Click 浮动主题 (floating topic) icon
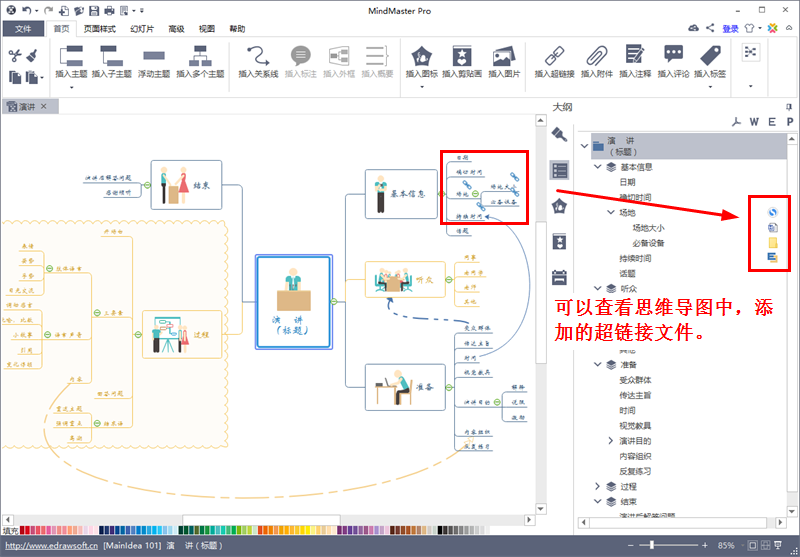This screenshot has height=557, width=800. (x=154, y=56)
